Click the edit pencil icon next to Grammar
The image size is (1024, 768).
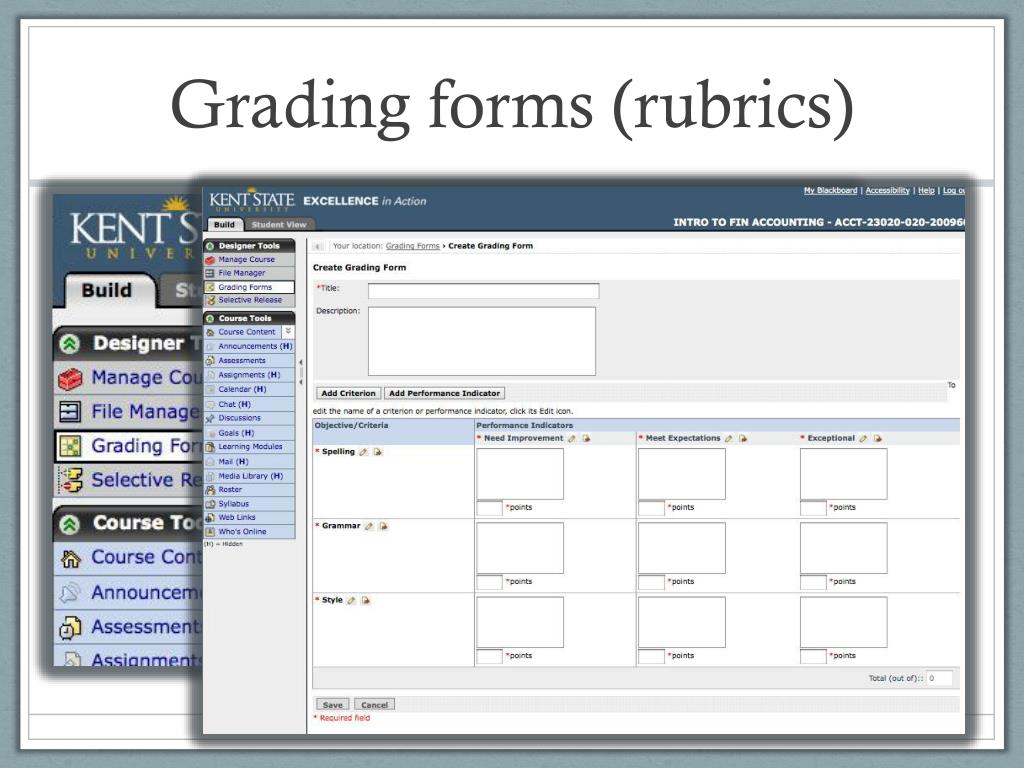(x=369, y=526)
